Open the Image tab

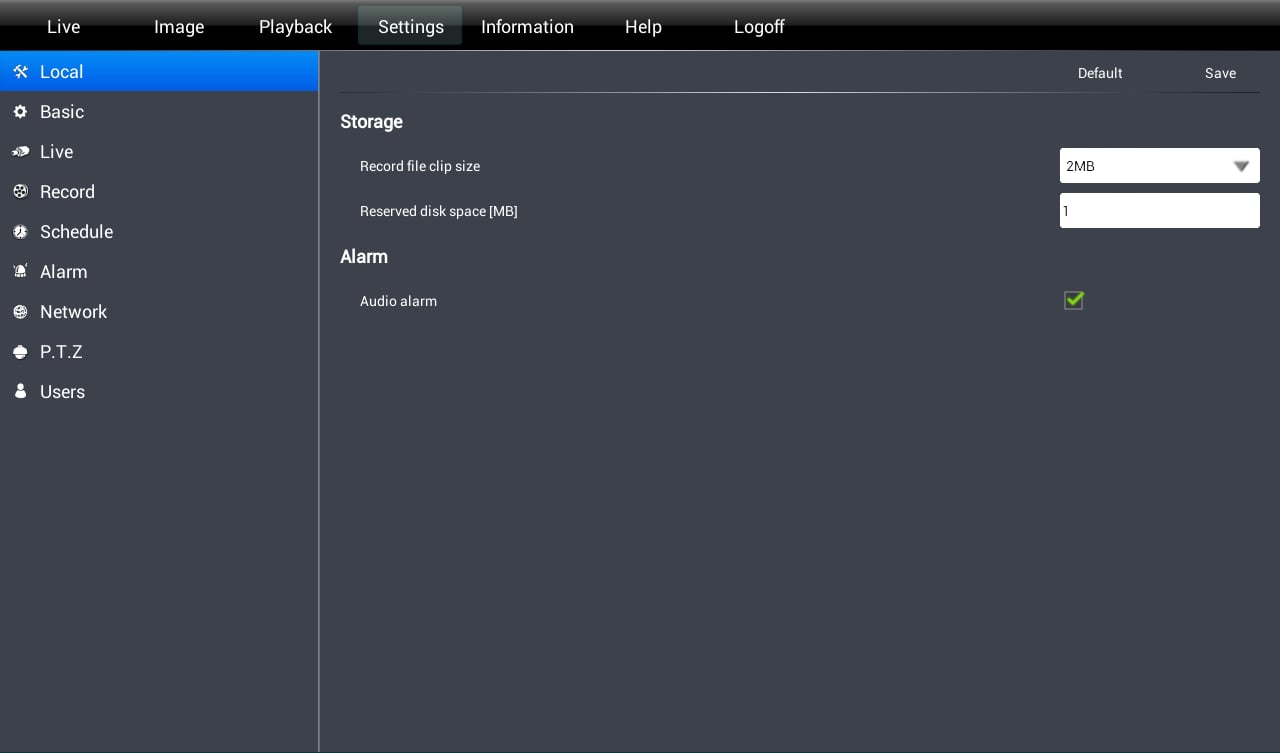179,27
